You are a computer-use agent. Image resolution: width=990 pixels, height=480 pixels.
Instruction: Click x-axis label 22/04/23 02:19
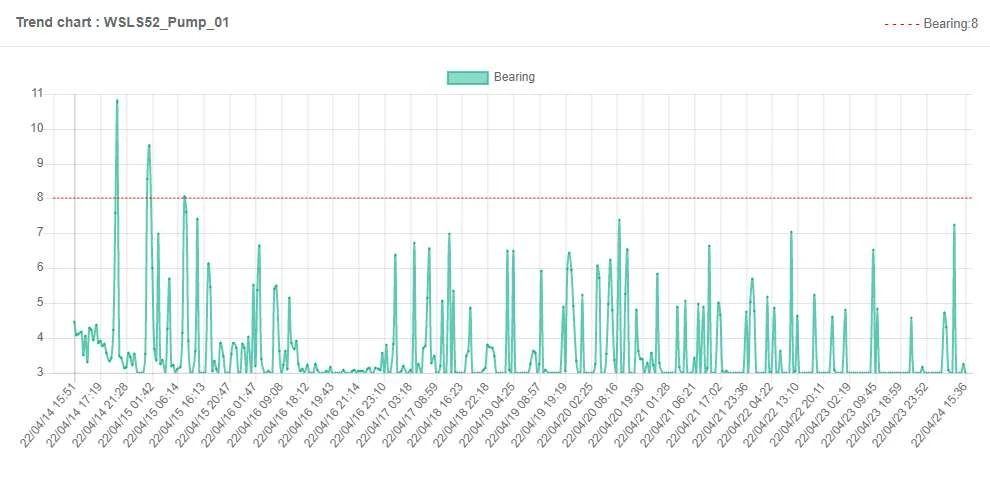[825, 414]
